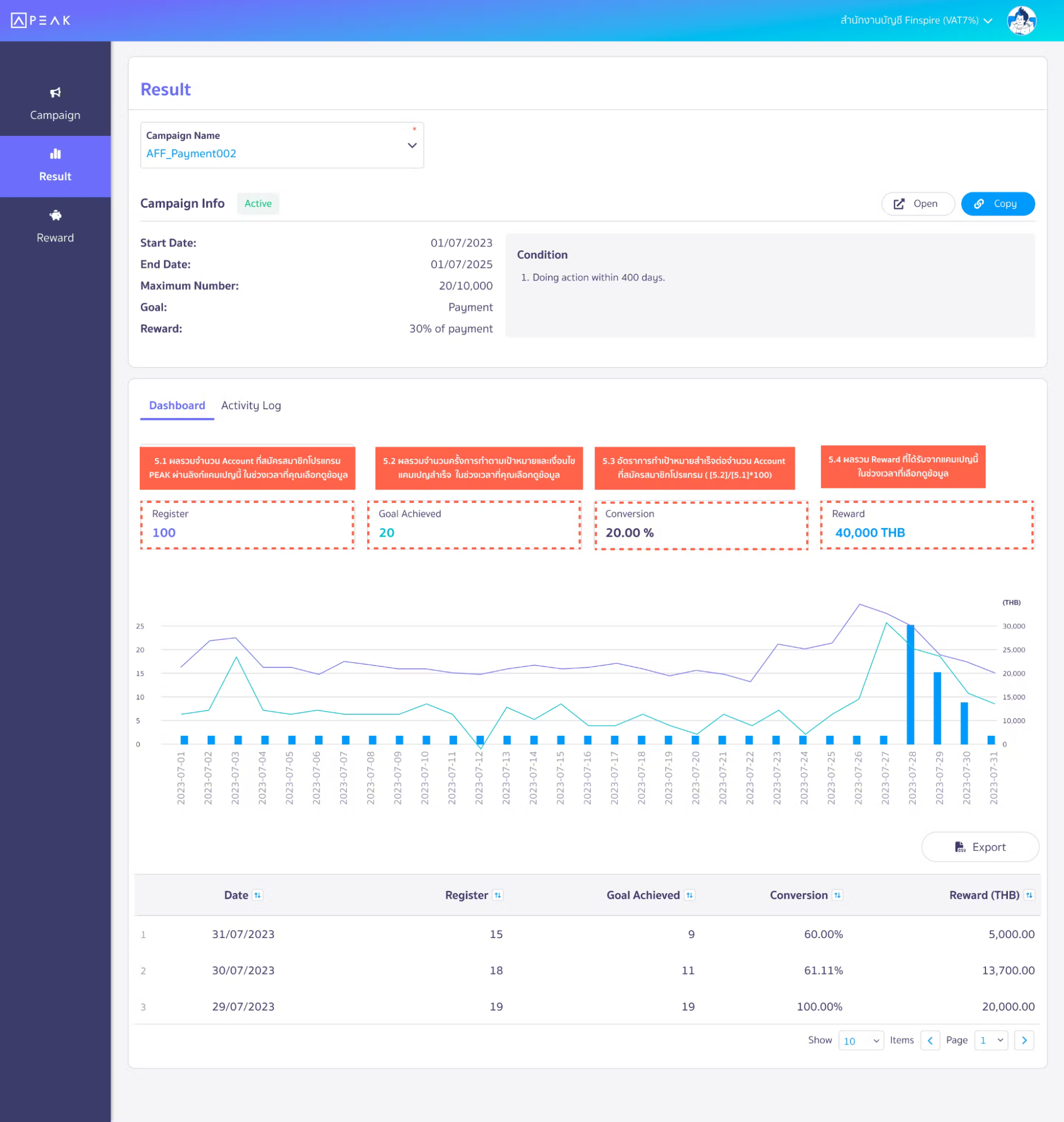This screenshot has height=1122, width=1064.
Task: Click the Start Date 01/07/2023 value
Action: (x=461, y=242)
